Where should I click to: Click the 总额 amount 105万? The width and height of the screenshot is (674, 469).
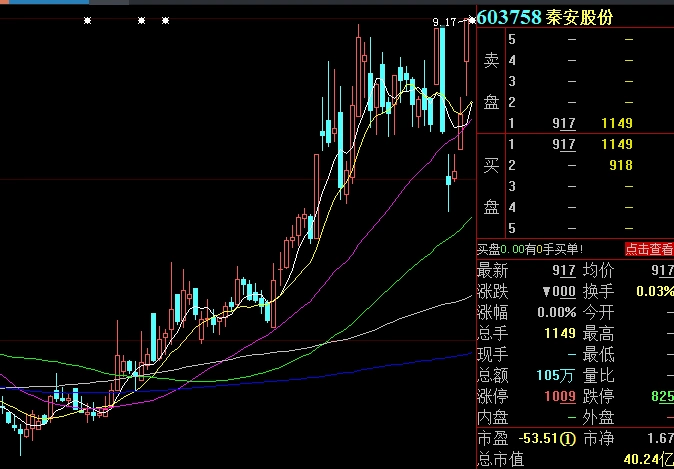557,376
